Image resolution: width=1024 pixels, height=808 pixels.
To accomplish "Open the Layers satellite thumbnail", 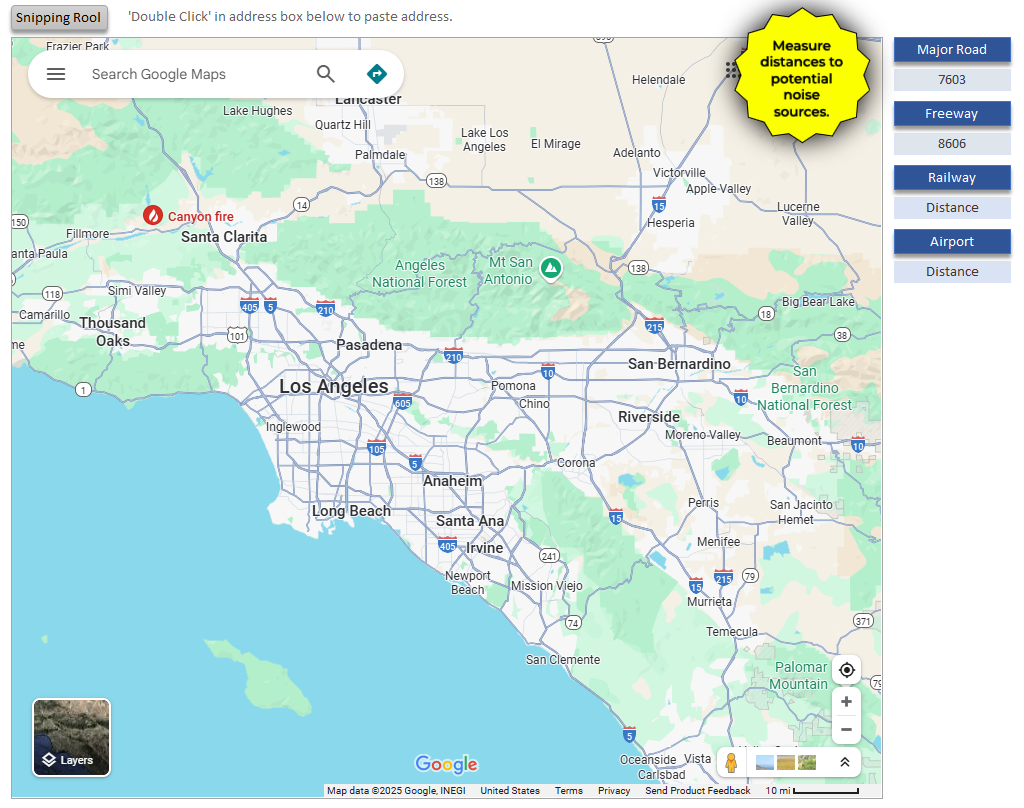I will [72, 737].
